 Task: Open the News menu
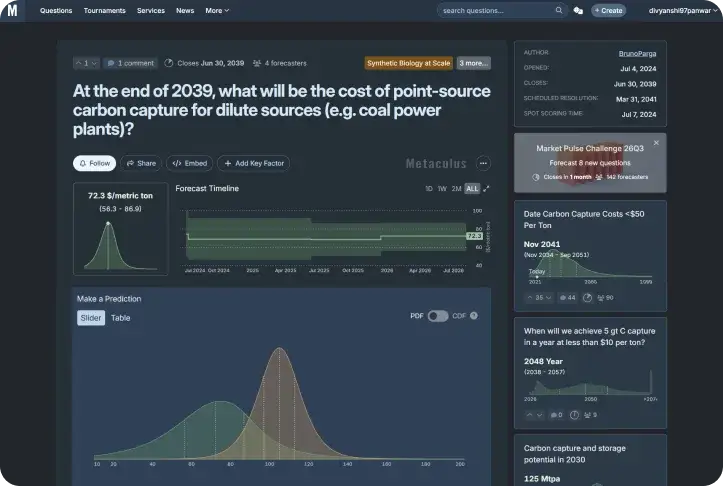pyautogui.click(x=185, y=11)
